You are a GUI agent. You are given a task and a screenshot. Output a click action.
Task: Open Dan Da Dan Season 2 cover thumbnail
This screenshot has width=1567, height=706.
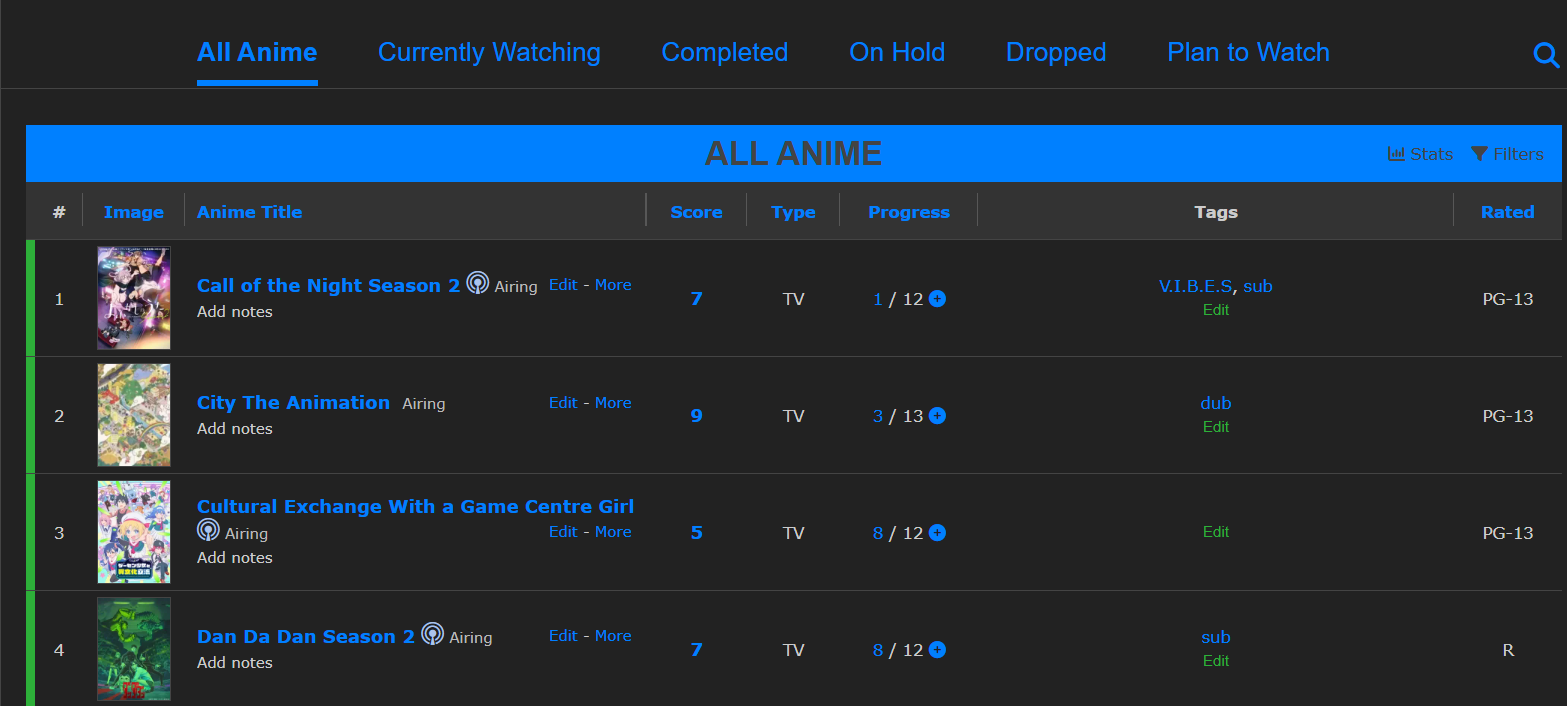(x=134, y=649)
